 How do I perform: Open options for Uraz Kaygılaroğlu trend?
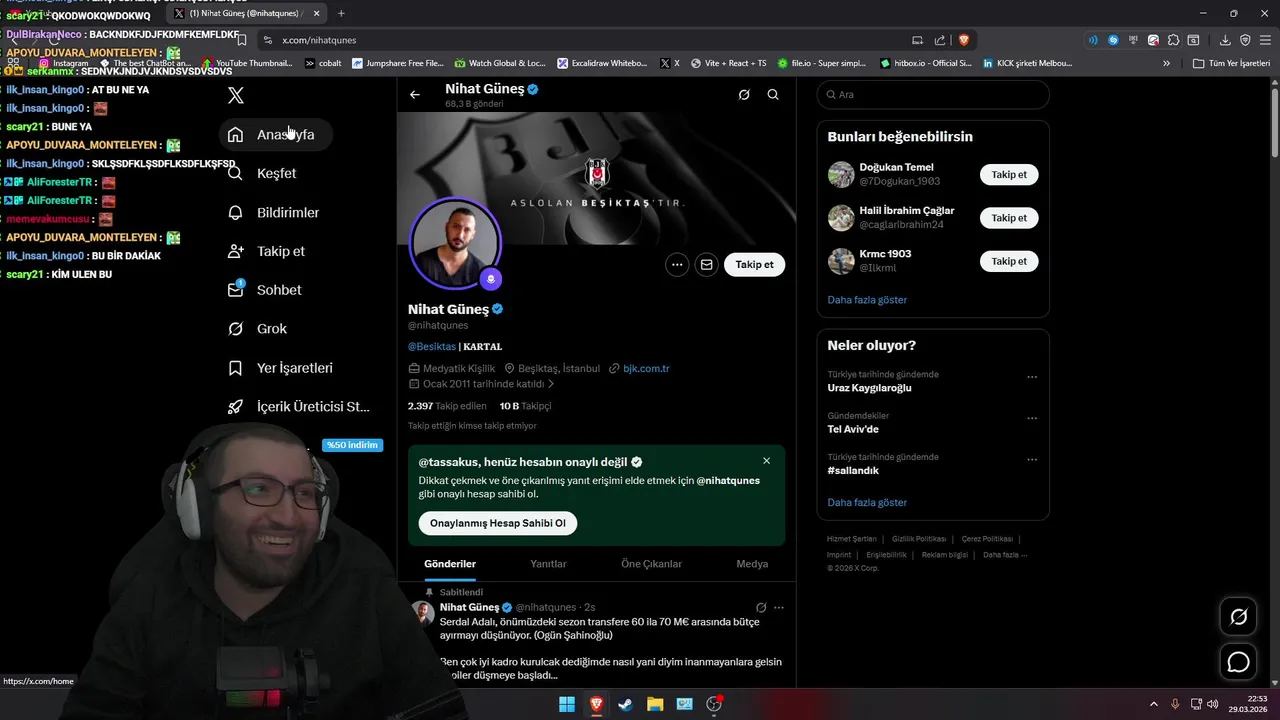click(x=1032, y=377)
